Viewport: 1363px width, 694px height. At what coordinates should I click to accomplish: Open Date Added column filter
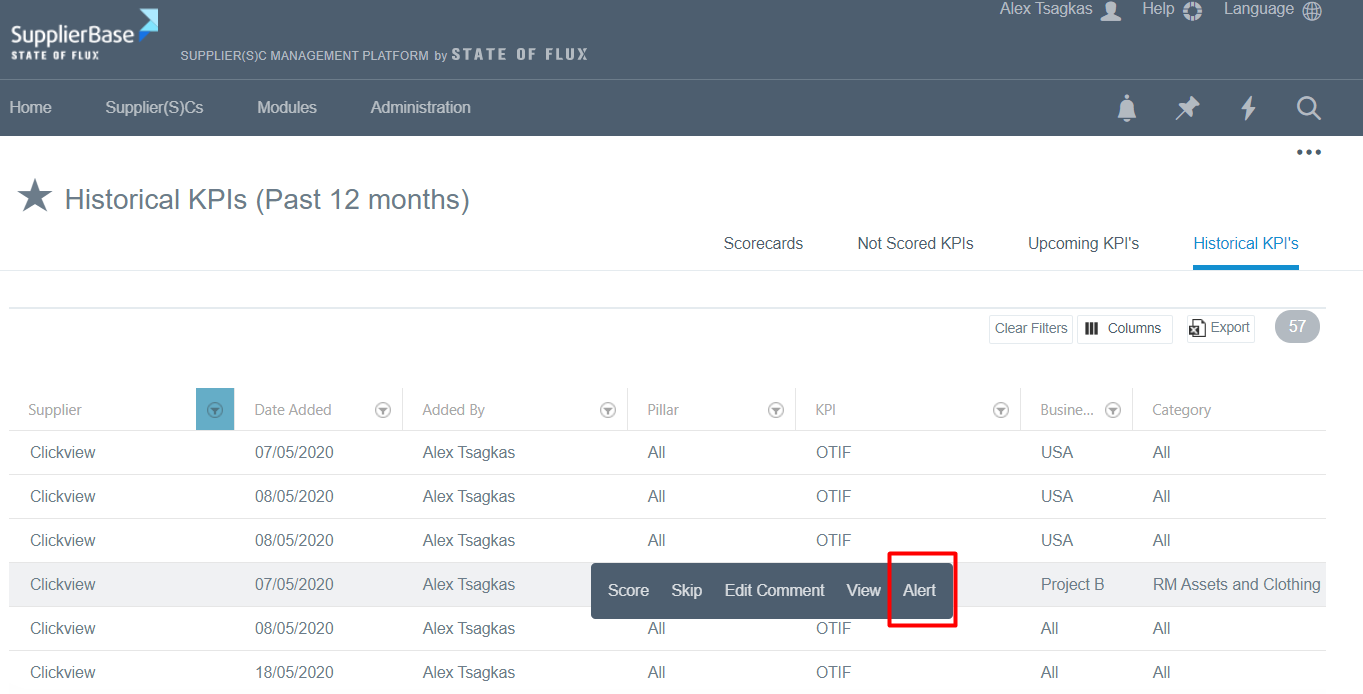[383, 410]
